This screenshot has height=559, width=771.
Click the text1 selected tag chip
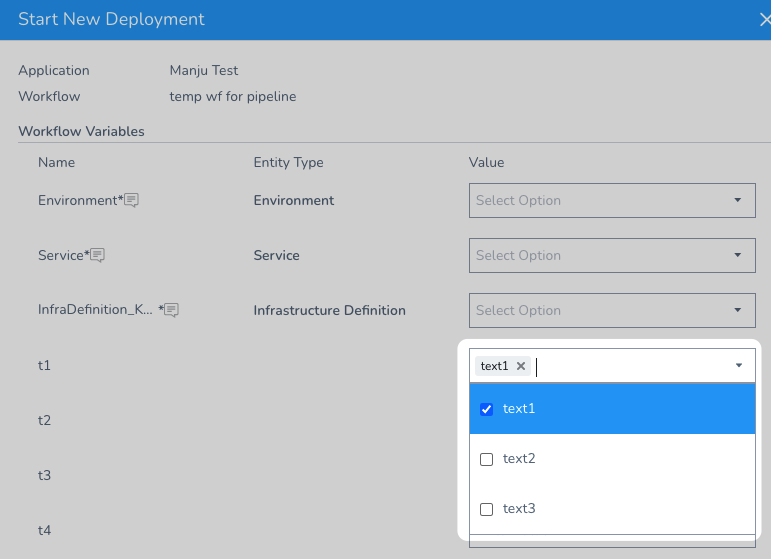(494, 366)
